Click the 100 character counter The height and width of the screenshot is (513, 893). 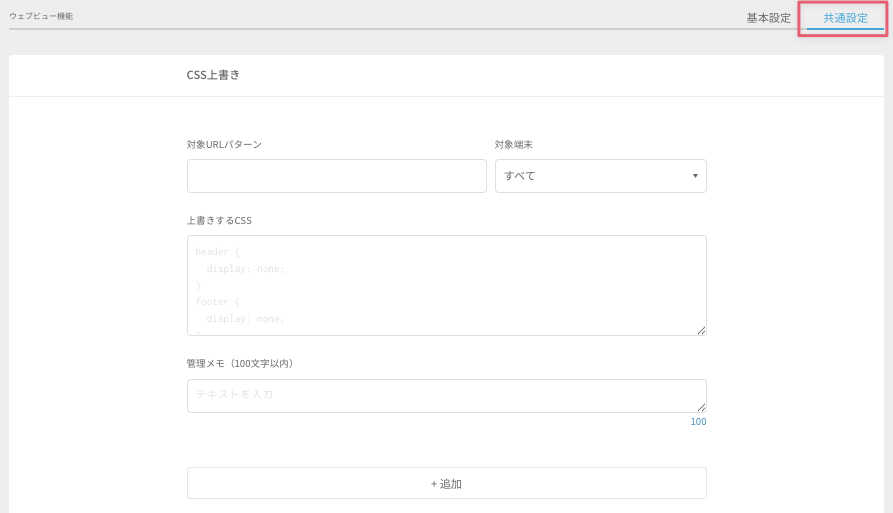coord(698,422)
